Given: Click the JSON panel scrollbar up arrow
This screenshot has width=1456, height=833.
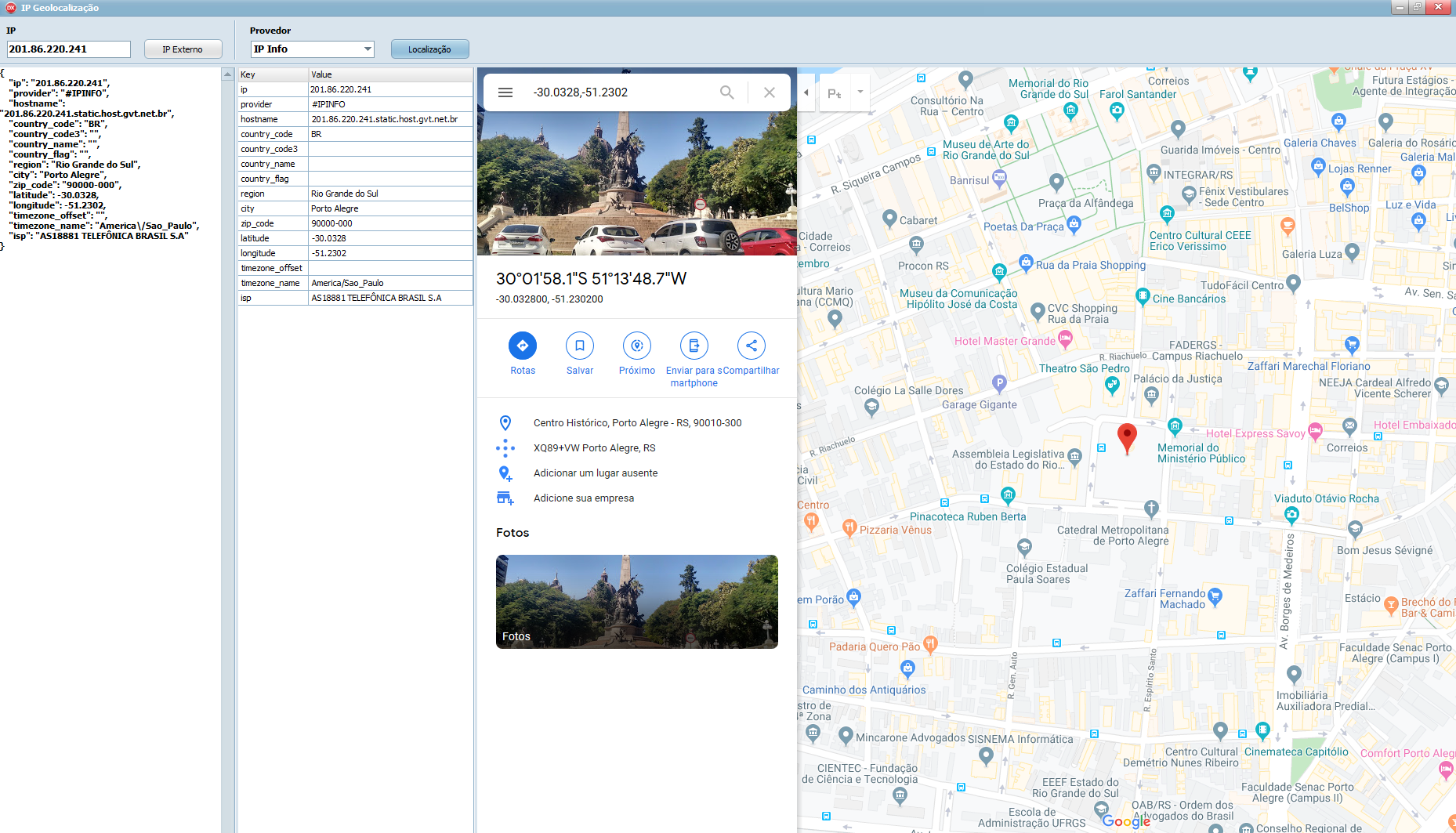Looking at the screenshot, I should 228,74.
